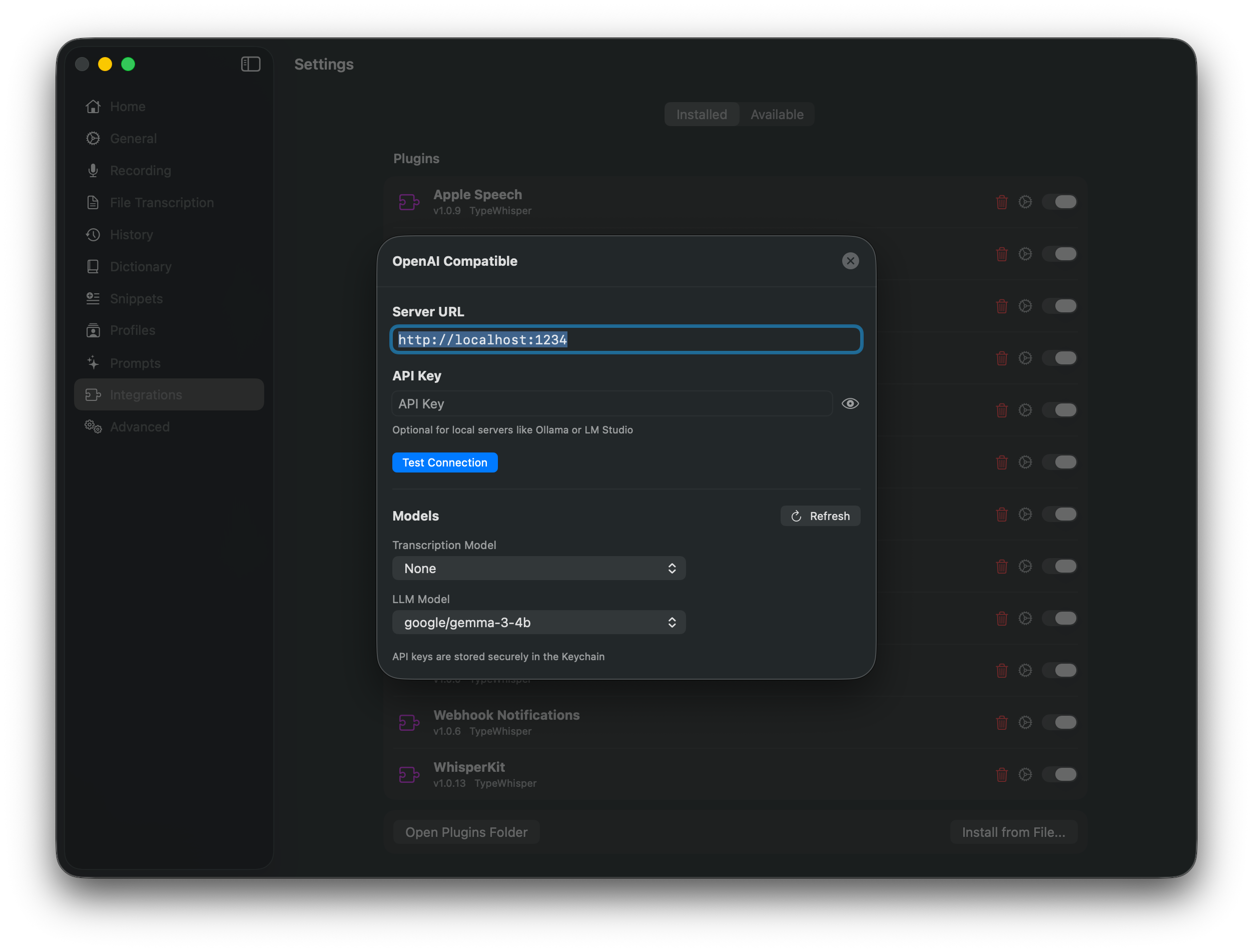The width and height of the screenshot is (1253, 952).
Task: Open Snippets settings
Action: pos(136,299)
